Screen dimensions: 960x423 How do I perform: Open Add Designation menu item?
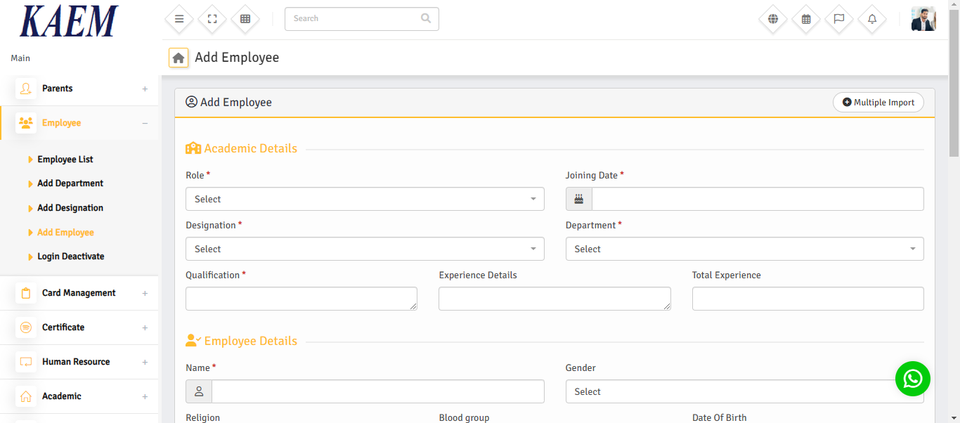point(70,208)
